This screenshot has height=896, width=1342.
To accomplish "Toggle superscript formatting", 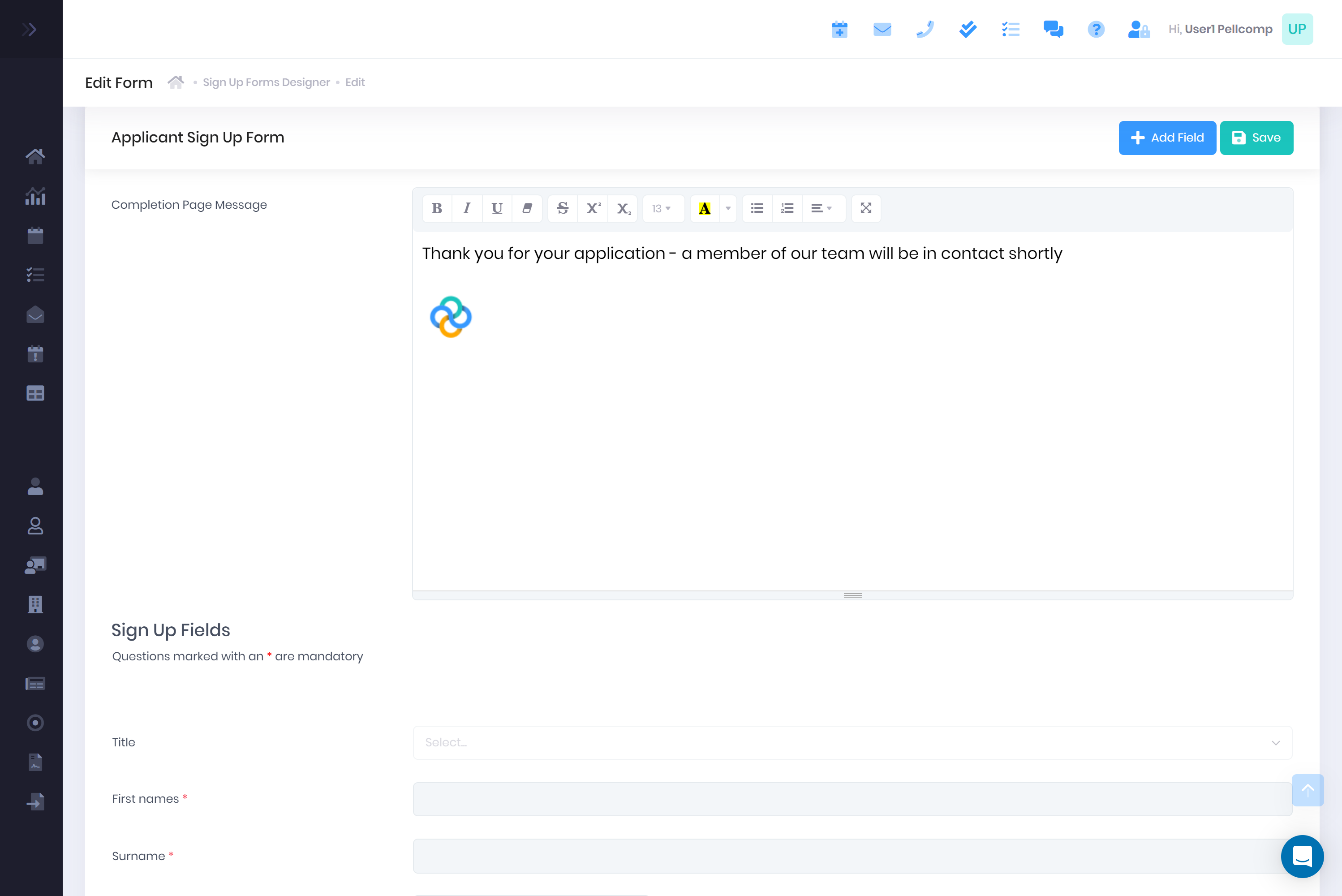I will [593, 208].
